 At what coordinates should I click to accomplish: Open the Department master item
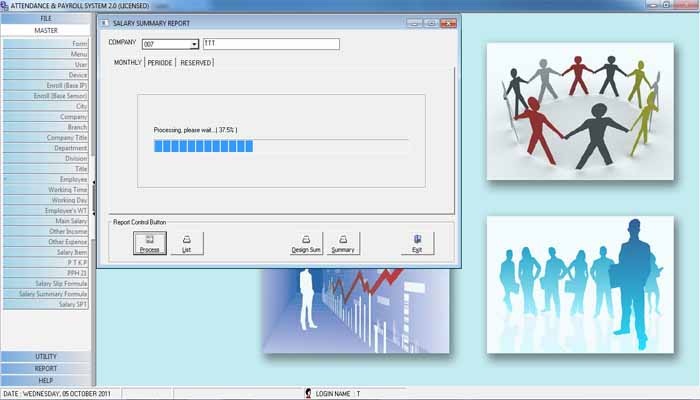(x=46, y=148)
